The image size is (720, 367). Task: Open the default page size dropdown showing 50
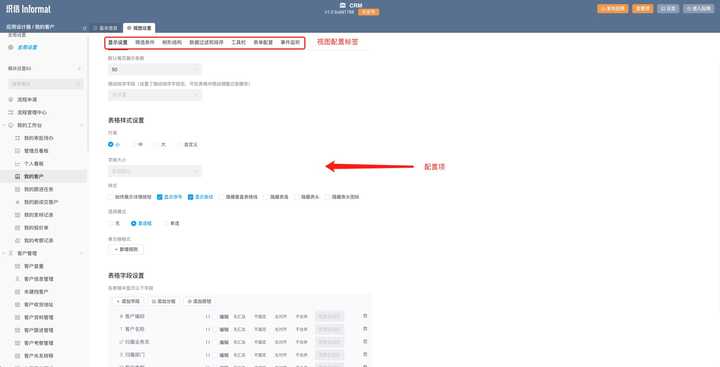(155, 69)
